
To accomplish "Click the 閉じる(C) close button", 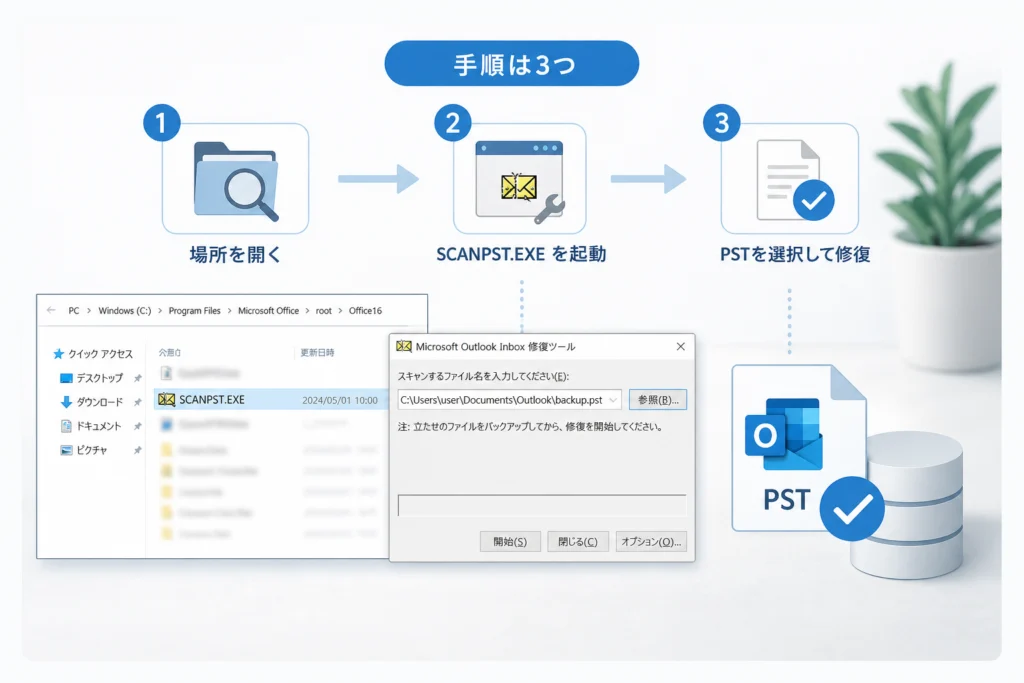I will pyautogui.click(x=577, y=541).
